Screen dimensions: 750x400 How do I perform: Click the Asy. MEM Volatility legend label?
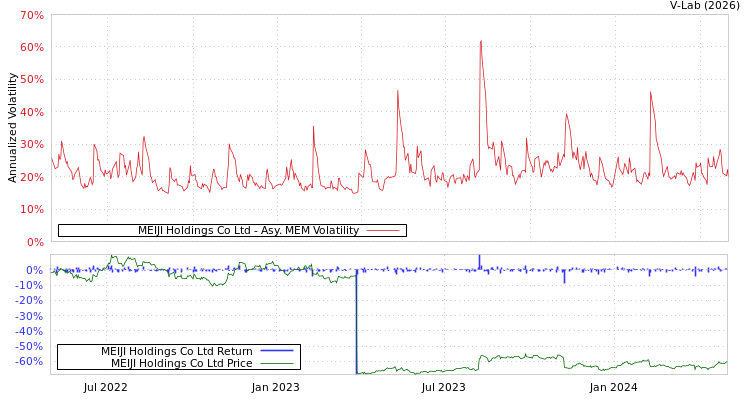[x=248, y=230]
